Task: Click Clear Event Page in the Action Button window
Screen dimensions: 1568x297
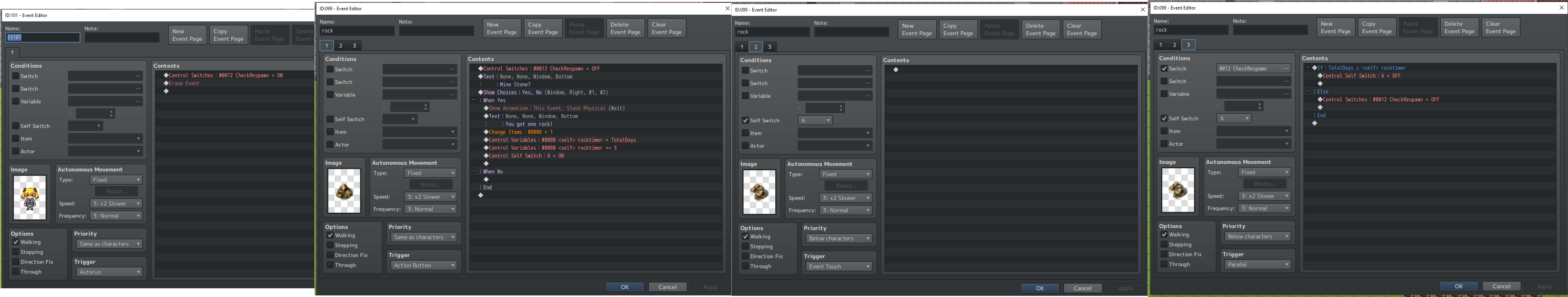Action: 667,29
